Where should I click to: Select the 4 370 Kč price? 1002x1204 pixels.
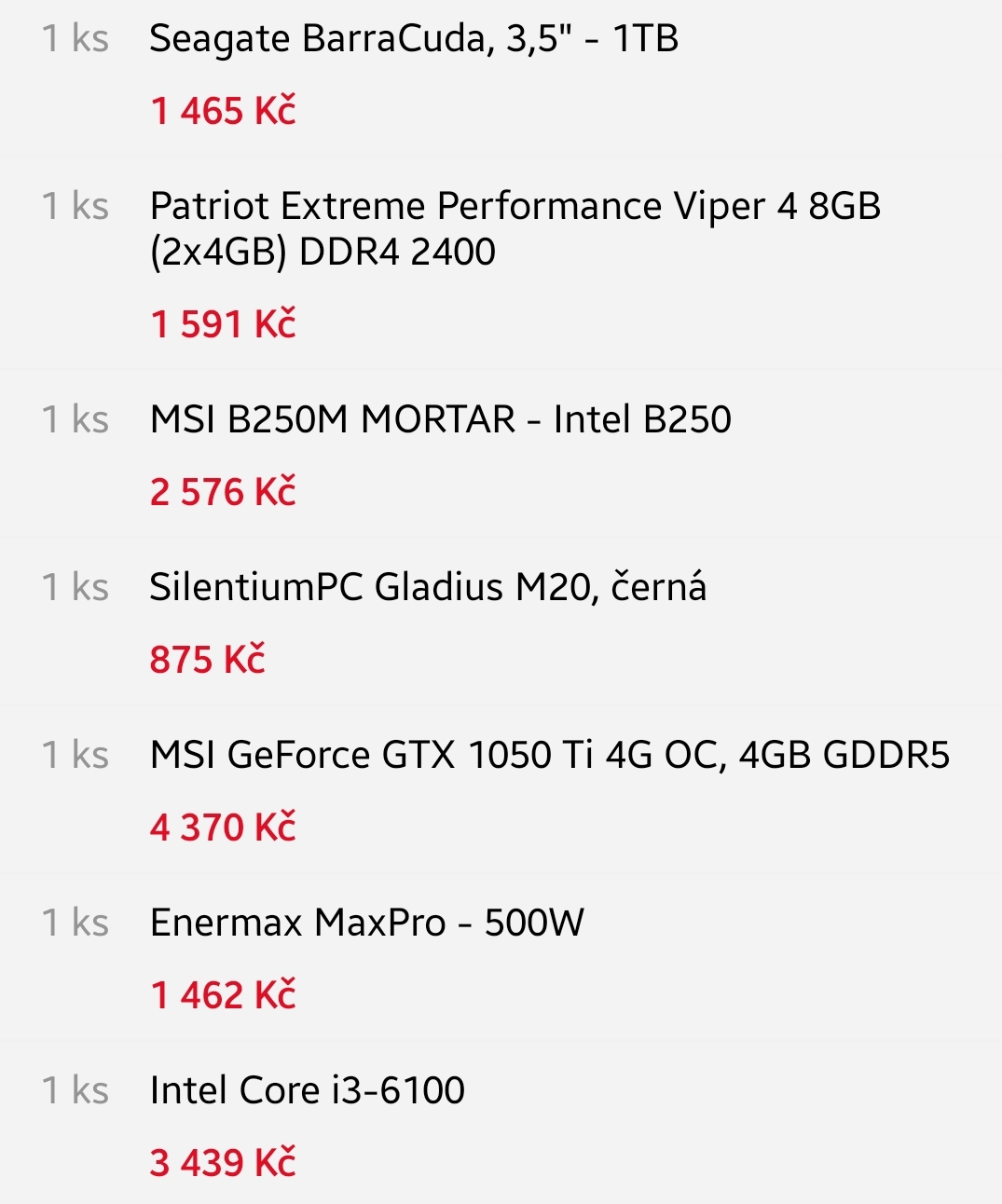coord(223,828)
